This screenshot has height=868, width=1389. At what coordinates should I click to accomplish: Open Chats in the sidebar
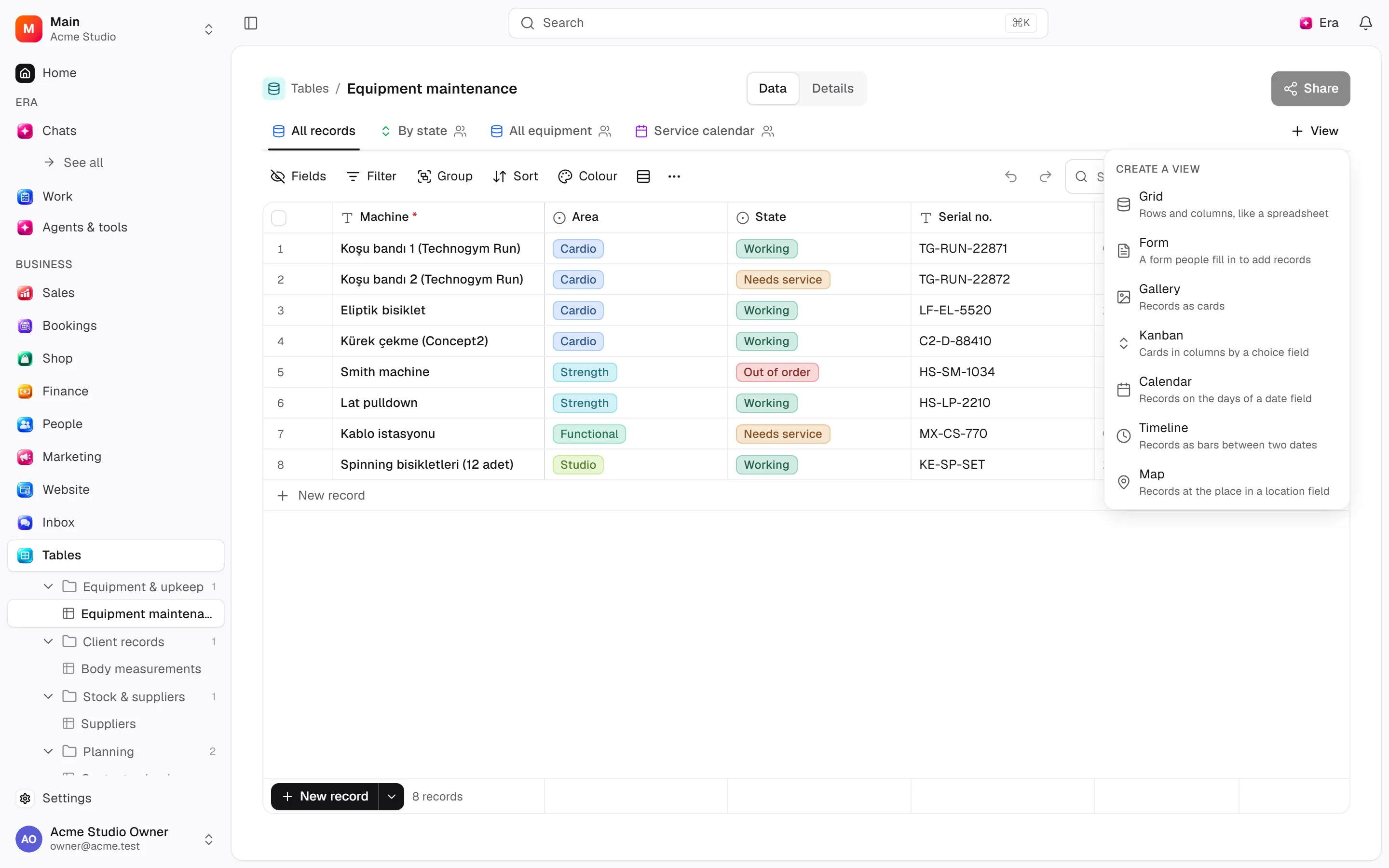pyautogui.click(x=115, y=131)
